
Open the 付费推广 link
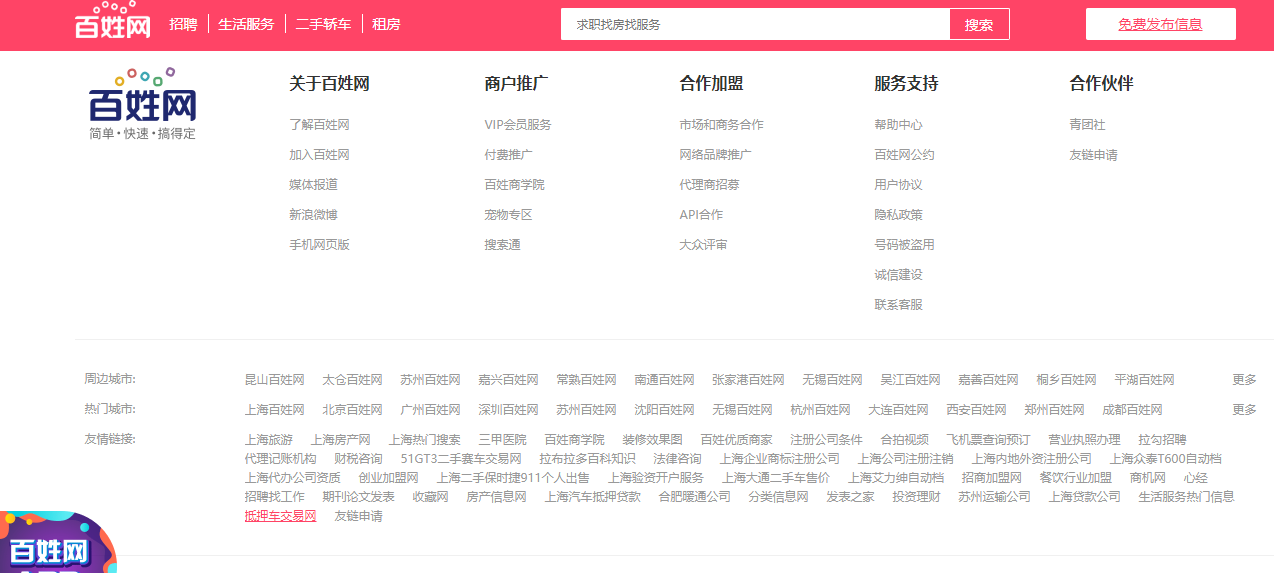(508, 155)
